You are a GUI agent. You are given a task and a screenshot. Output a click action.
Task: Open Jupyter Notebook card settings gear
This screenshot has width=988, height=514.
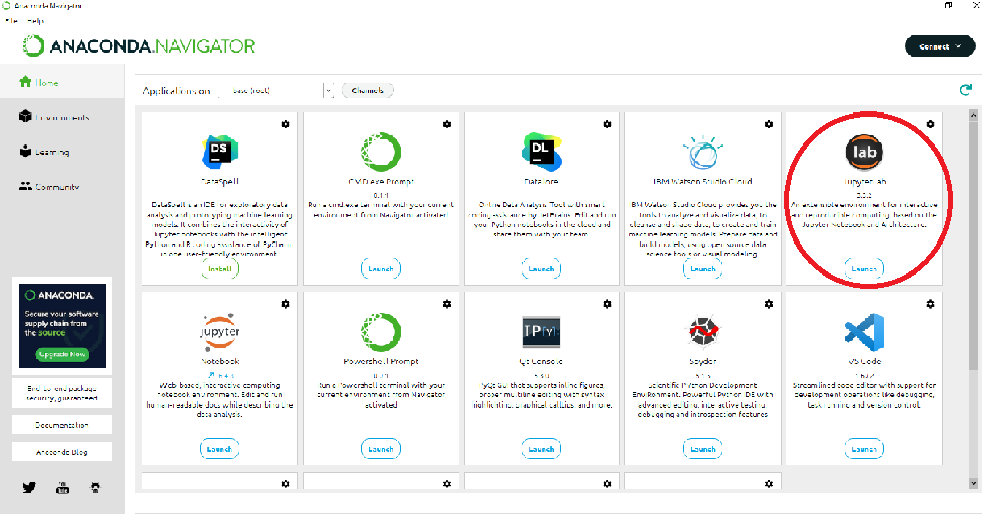[285, 304]
